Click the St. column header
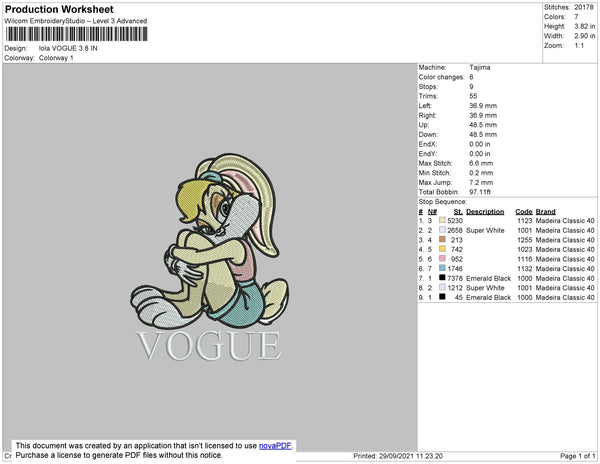 pos(458,212)
